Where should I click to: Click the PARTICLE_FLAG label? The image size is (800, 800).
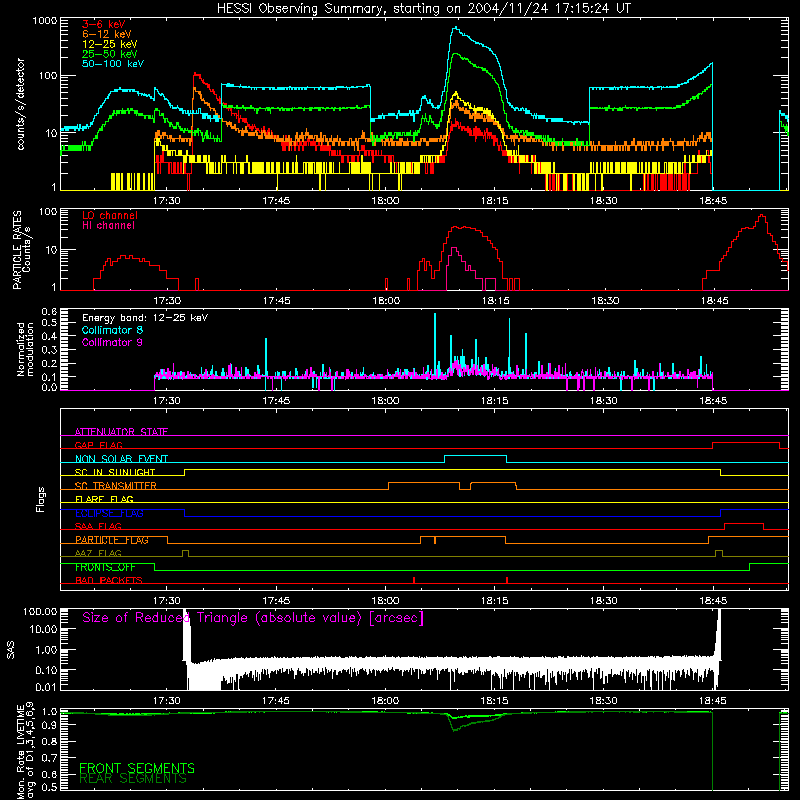[112, 540]
